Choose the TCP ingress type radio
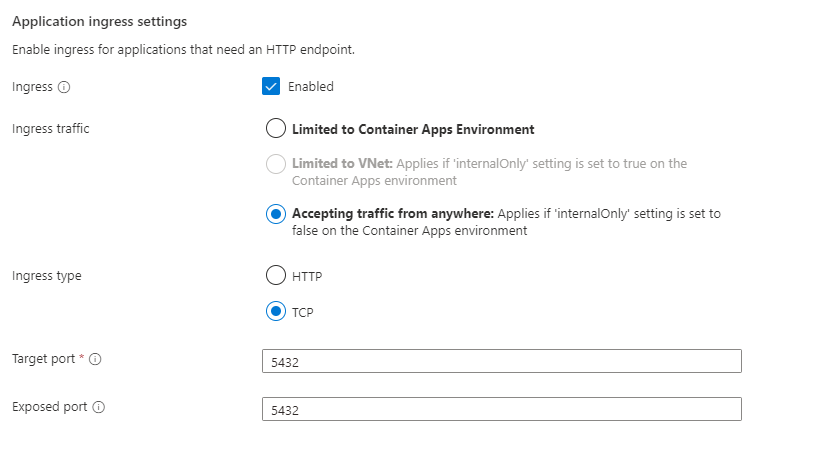Screen dimensions: 830x472 tap(275, 312)
